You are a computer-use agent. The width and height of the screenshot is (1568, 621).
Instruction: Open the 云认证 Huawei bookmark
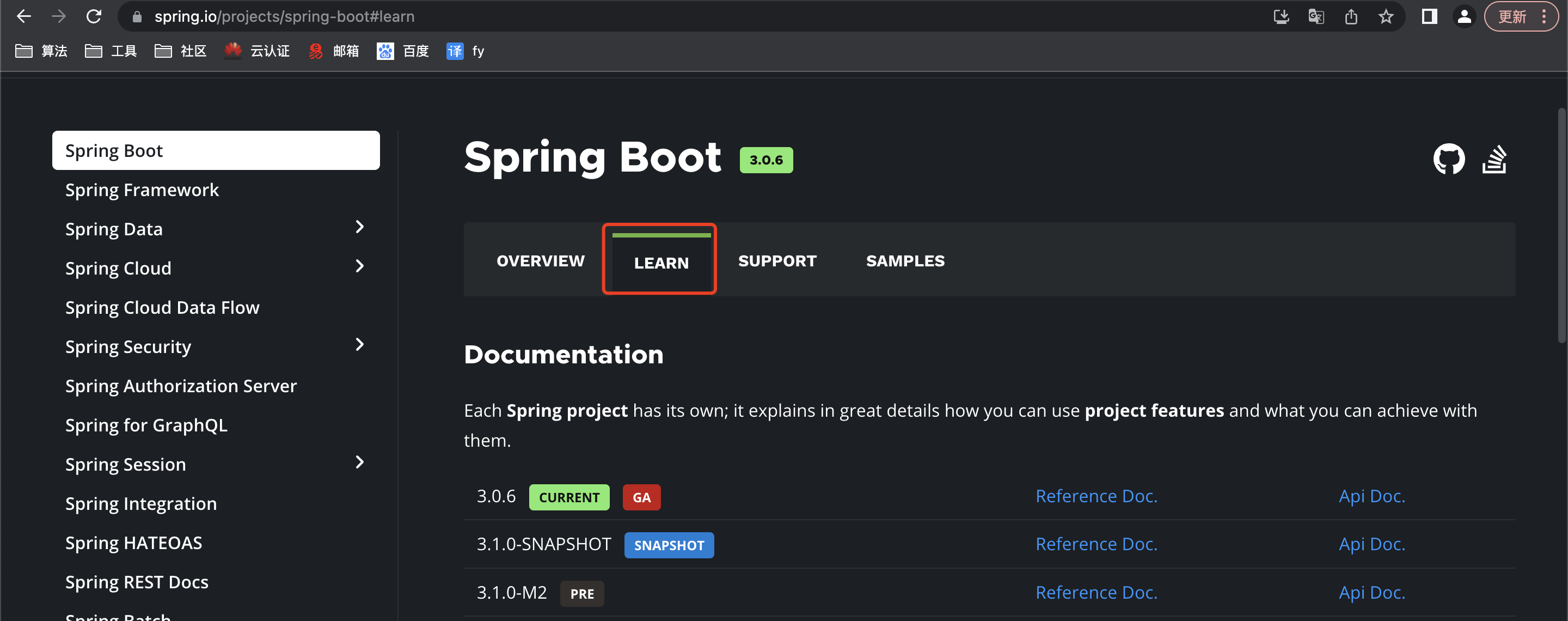[x=257, y=51]
